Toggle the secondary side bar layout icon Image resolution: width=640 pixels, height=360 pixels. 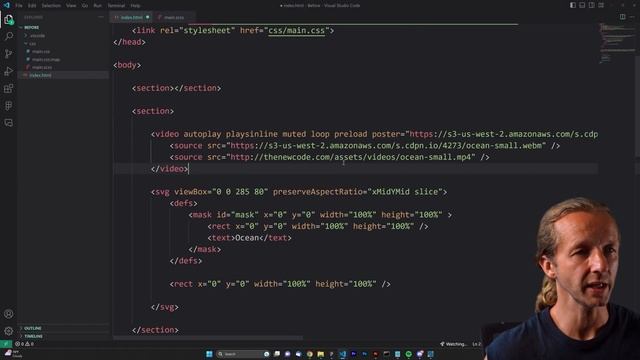591,5
